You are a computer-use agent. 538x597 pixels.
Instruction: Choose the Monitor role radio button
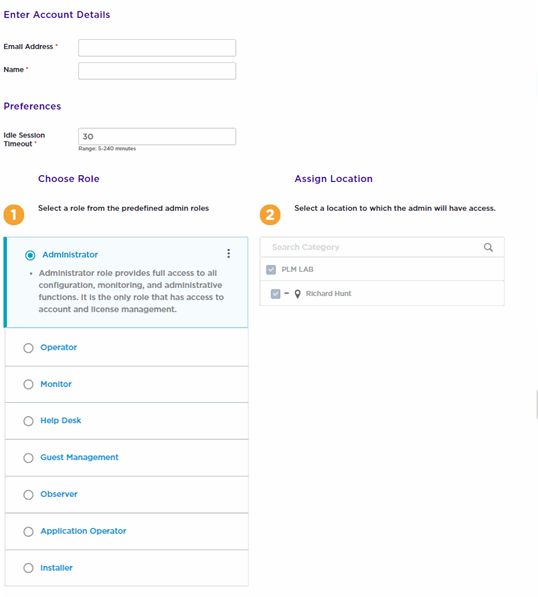click(x=28, y=385)
